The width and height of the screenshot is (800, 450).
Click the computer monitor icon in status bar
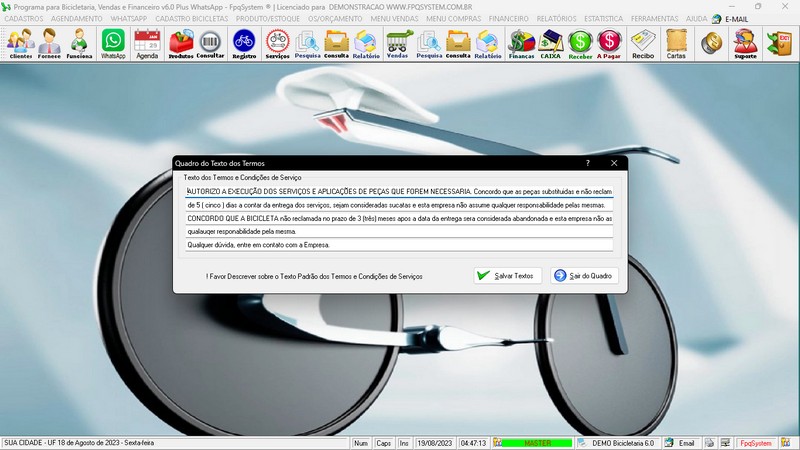(x=725, y=443)
